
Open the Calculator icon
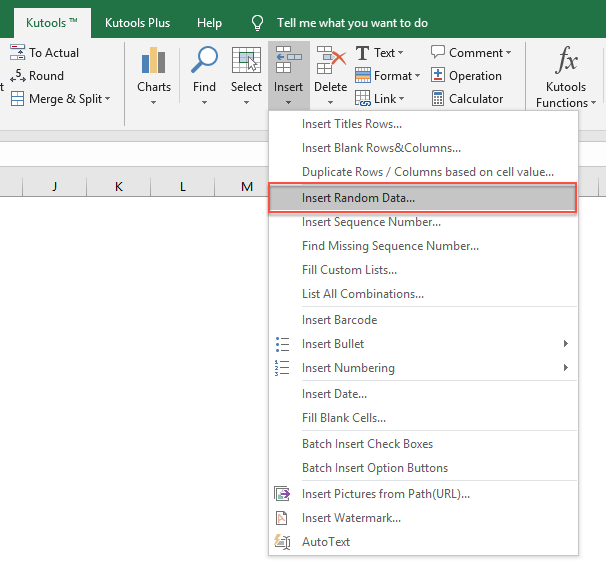pyautogui.click(x=438, y=99)
